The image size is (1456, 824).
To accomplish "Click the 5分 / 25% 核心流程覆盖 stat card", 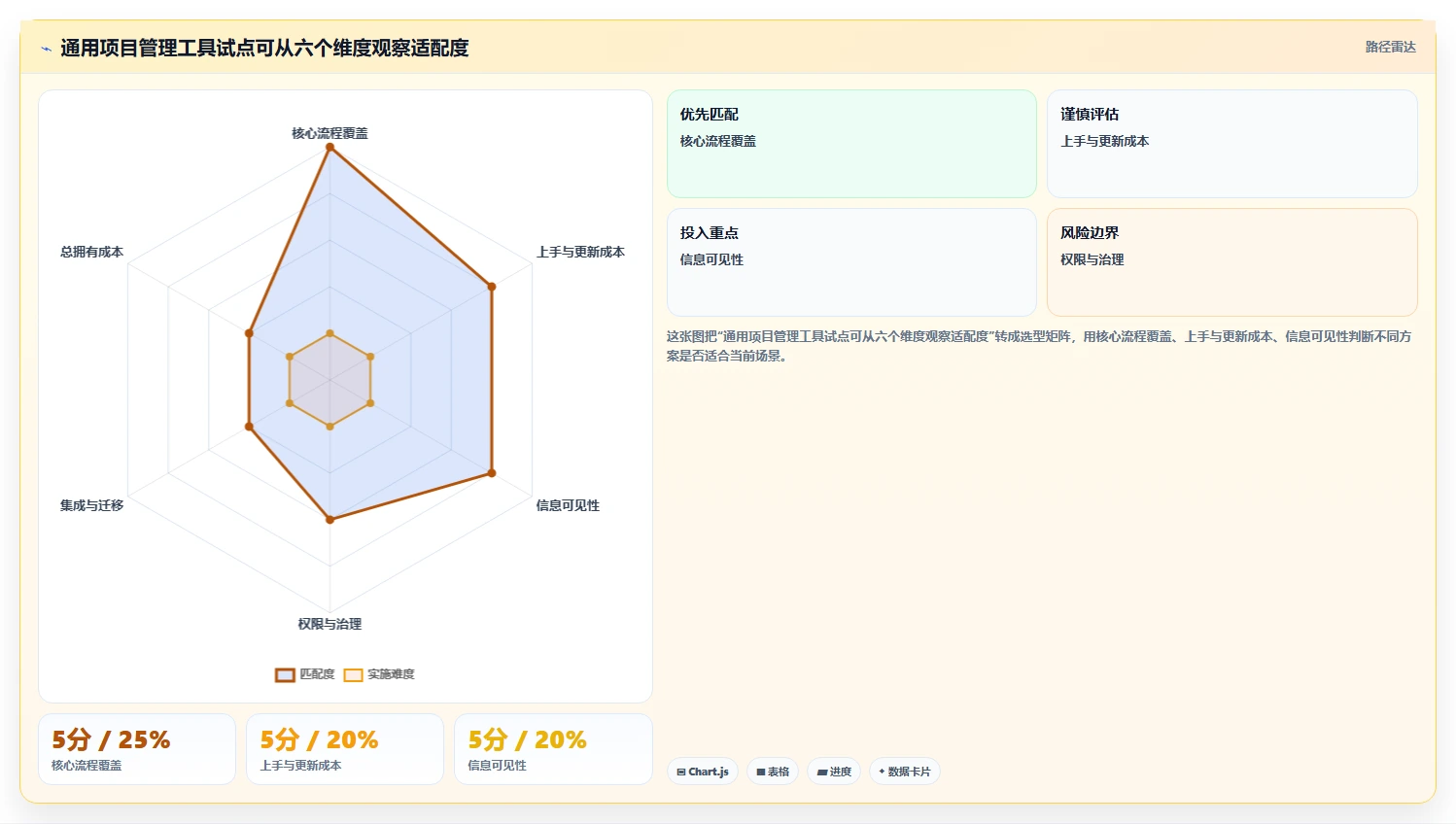I will (137, 749).
